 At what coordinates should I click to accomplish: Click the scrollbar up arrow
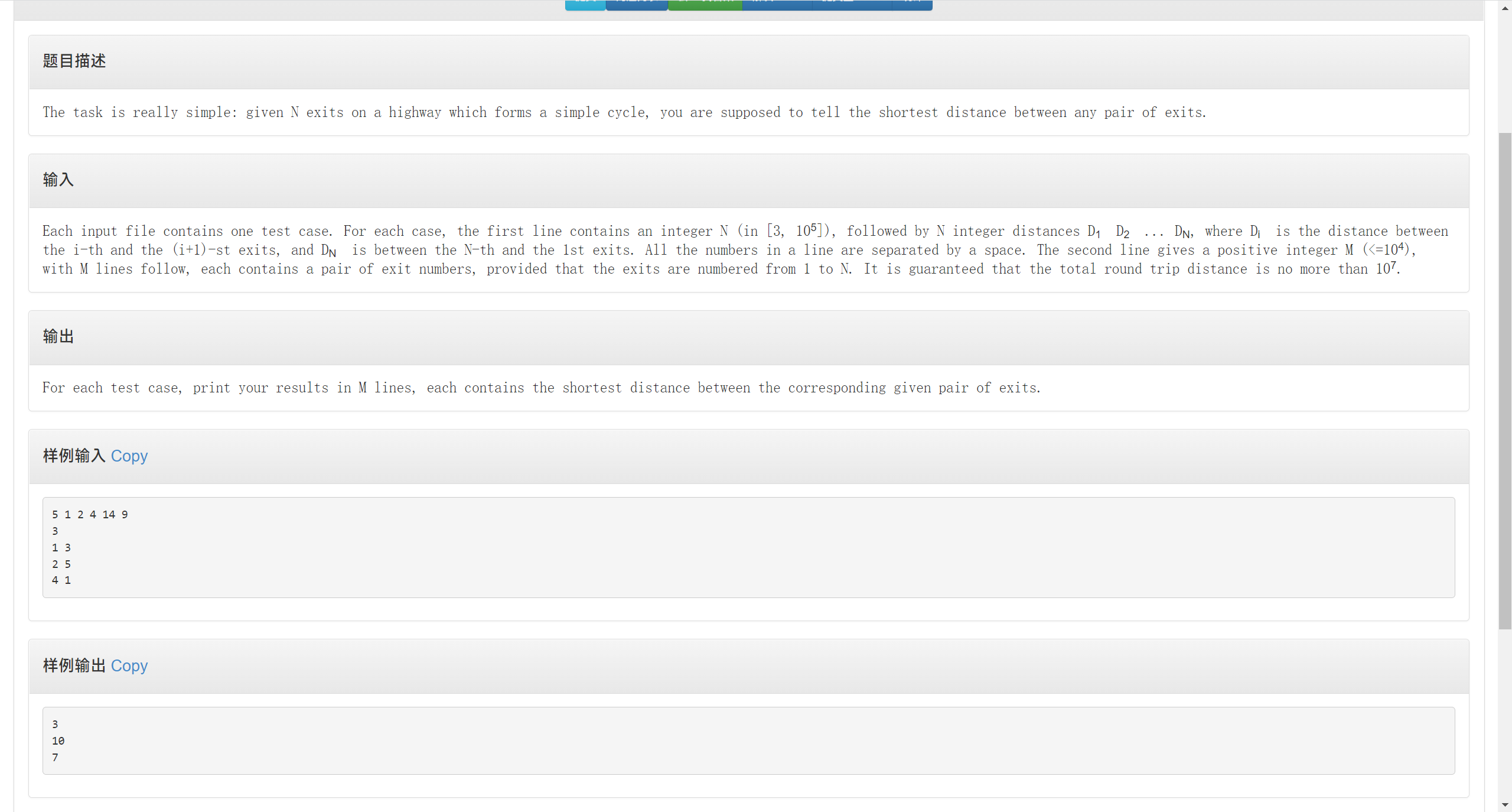click(1505, 7)
